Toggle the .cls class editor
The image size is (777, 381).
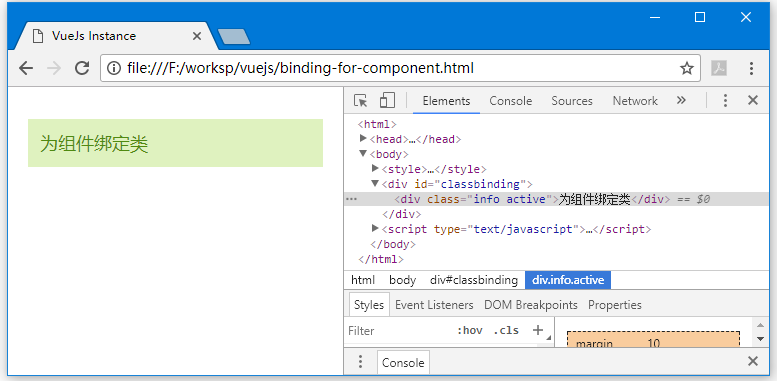(506, 330)
